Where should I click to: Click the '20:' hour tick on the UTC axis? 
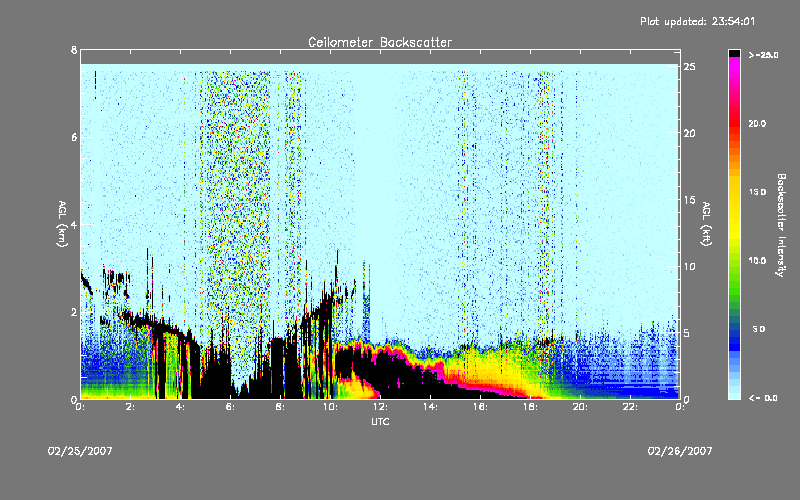point(580,407)
